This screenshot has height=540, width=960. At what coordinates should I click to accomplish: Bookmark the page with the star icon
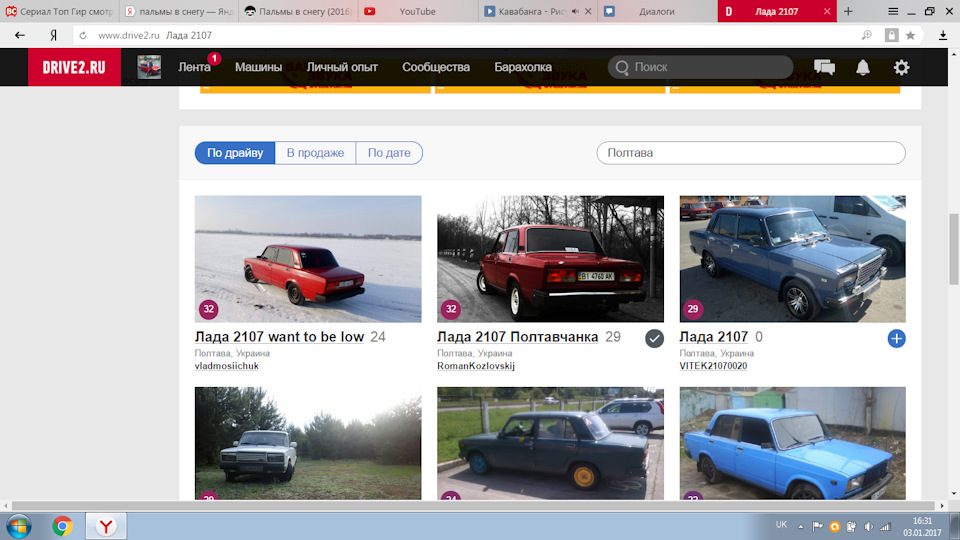(x=910, y=36)
